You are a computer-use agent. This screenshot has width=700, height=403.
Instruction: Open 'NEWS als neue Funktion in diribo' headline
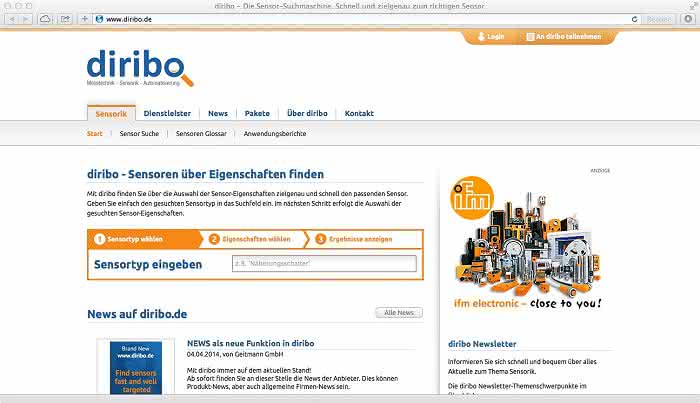(250, 343)
